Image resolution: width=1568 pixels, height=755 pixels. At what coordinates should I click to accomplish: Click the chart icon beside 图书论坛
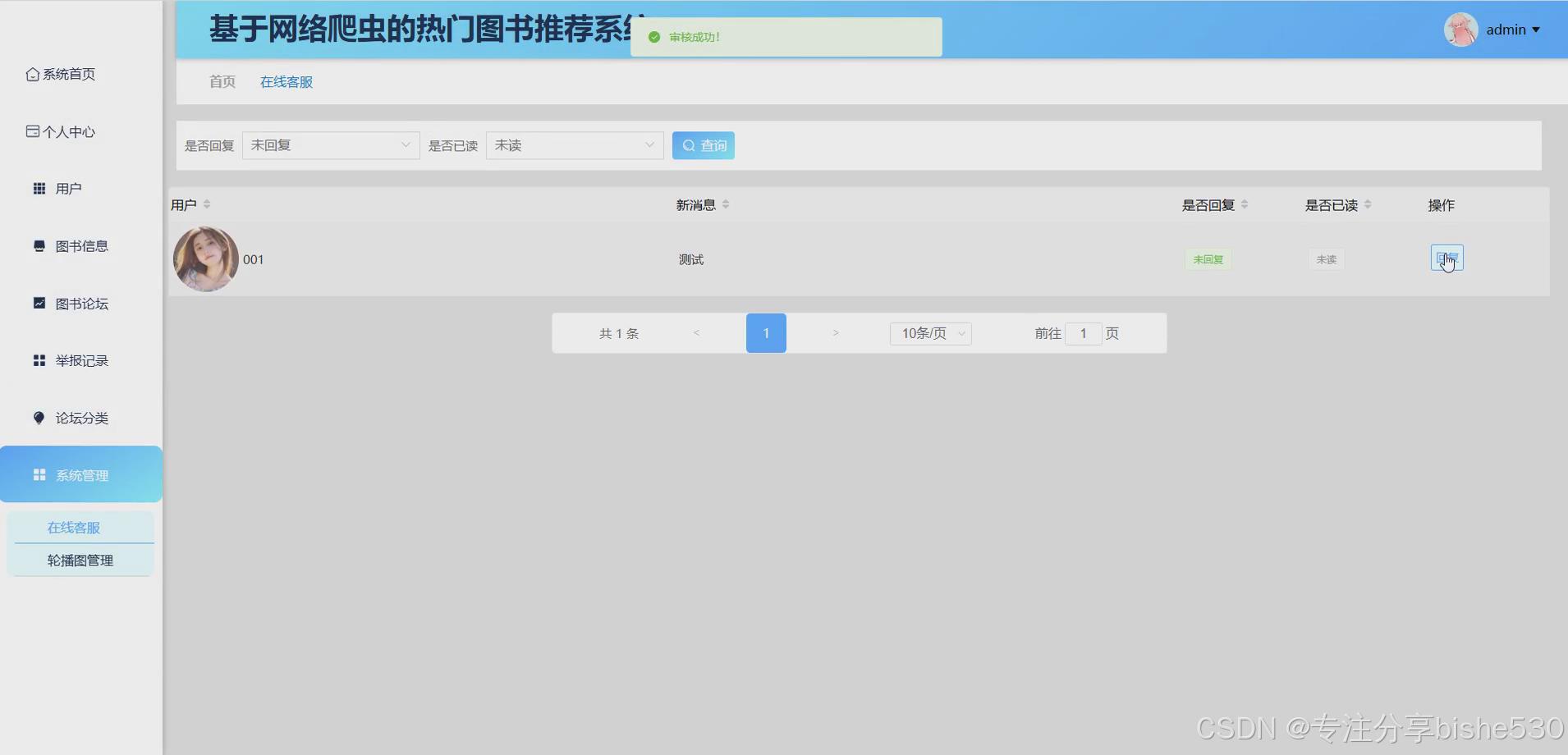pos(39,303)
